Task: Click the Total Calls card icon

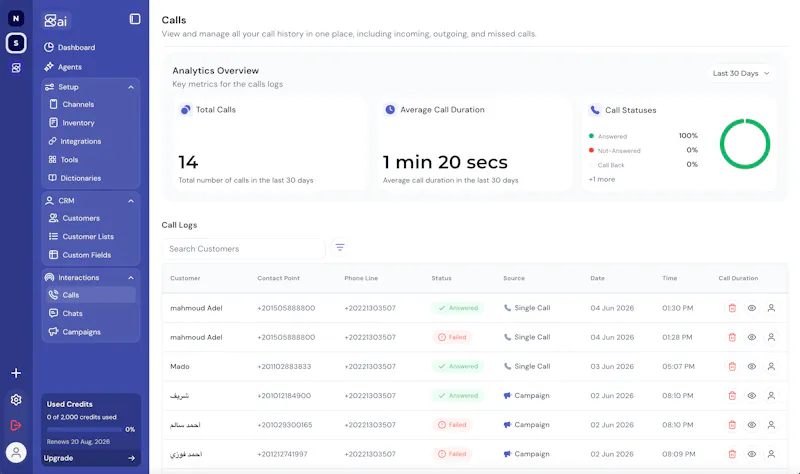Action: [x=186, y=109]
